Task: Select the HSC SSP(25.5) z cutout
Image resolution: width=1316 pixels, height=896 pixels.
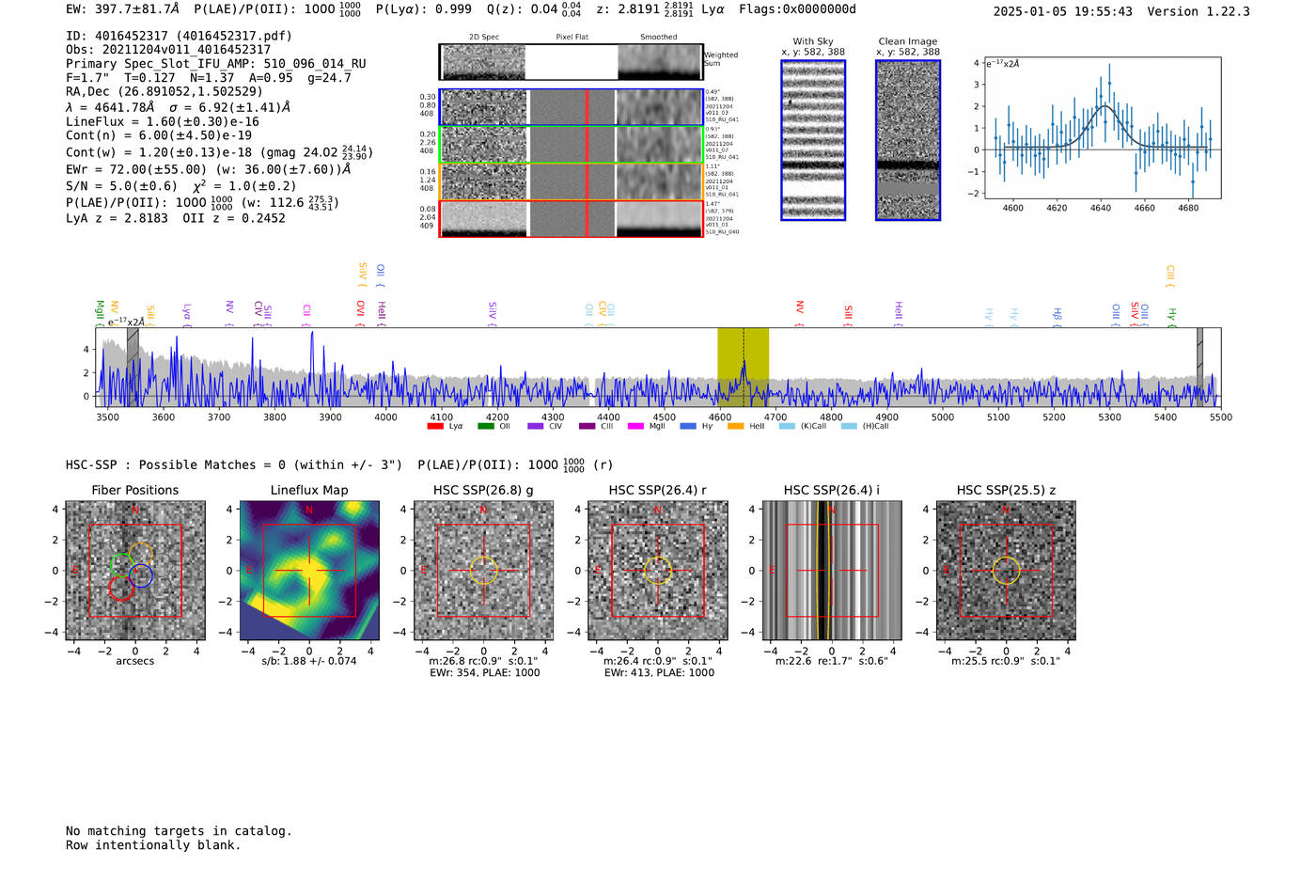Action: coord(1006,571)
